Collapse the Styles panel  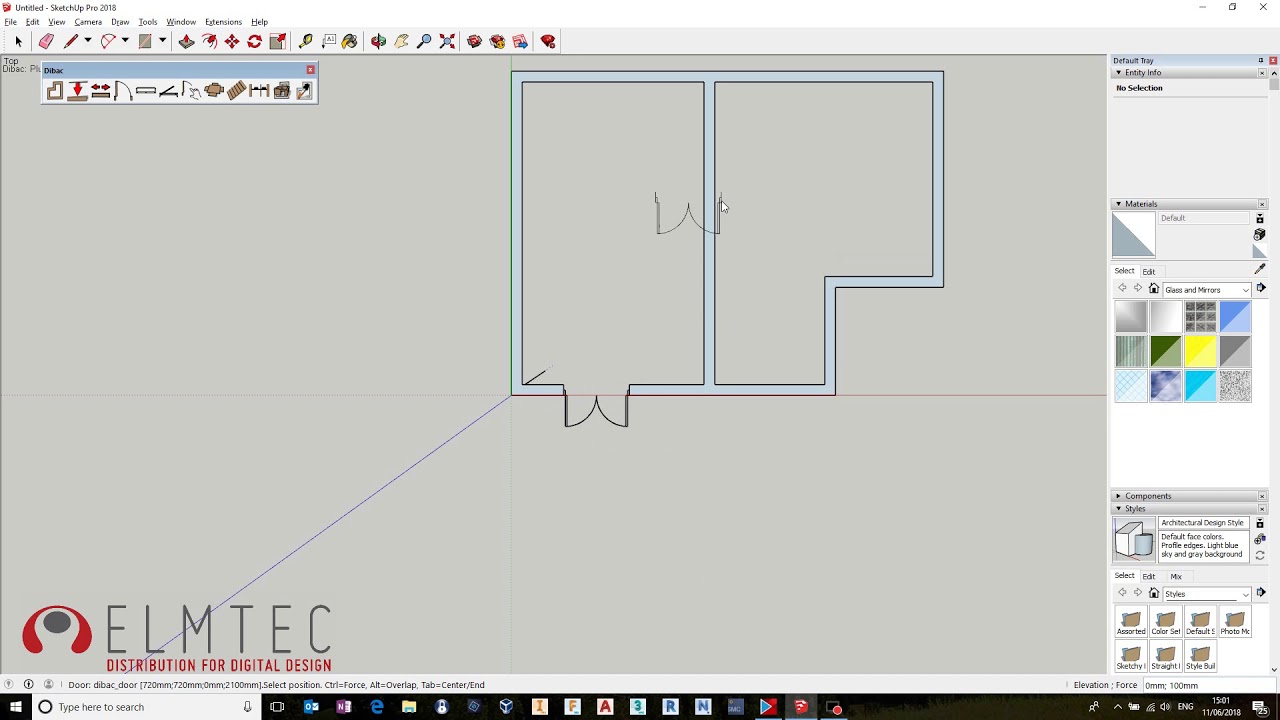pos(1118,509)
